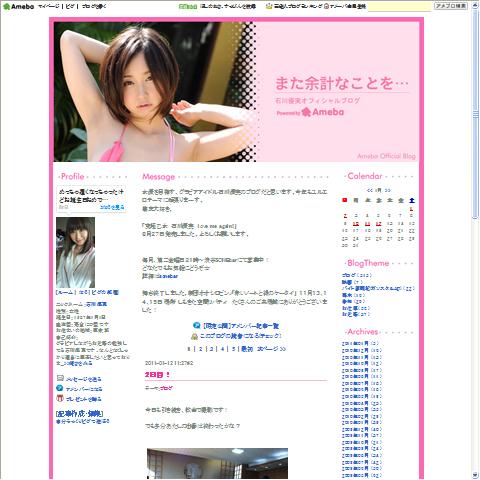Screen dimensions: 480x480
Task: Click the become reader icon
Action: (x=194, y=336)
